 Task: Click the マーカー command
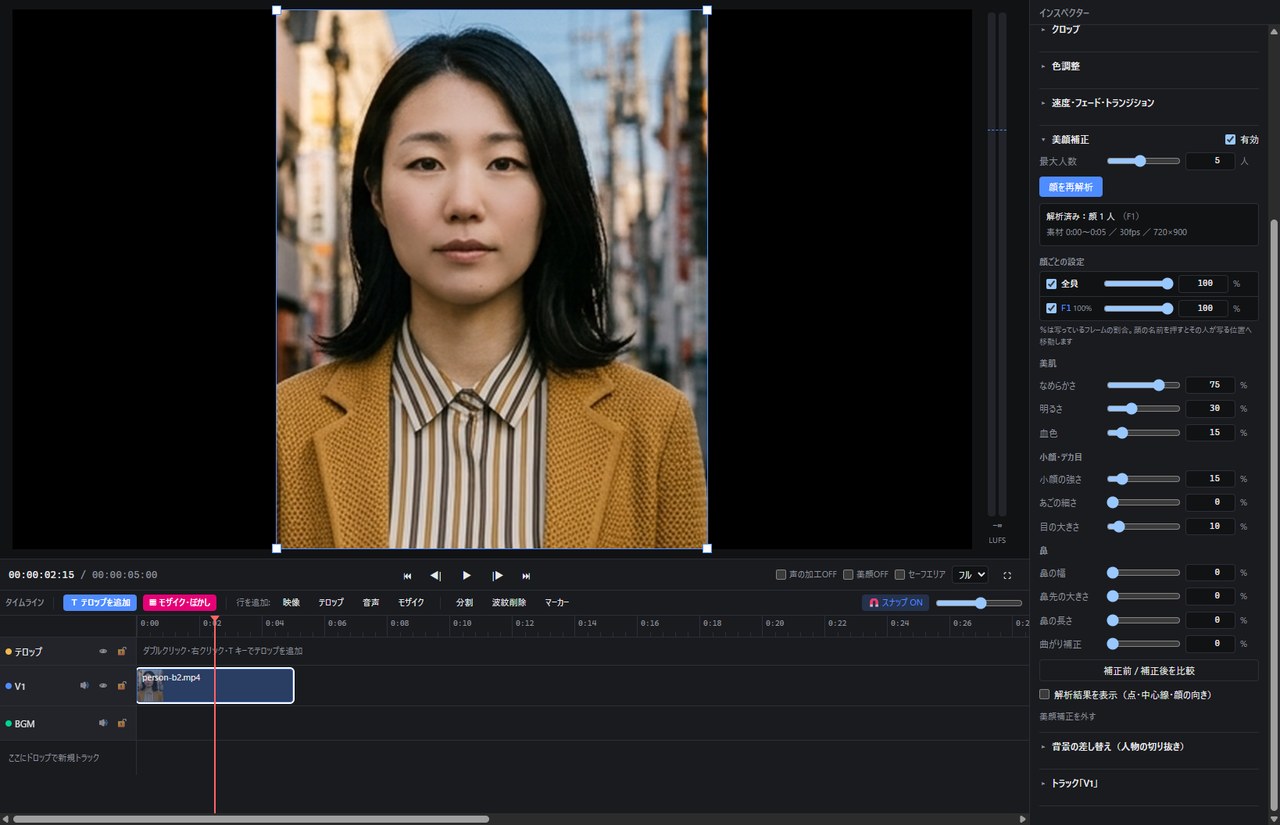(557, 603)
